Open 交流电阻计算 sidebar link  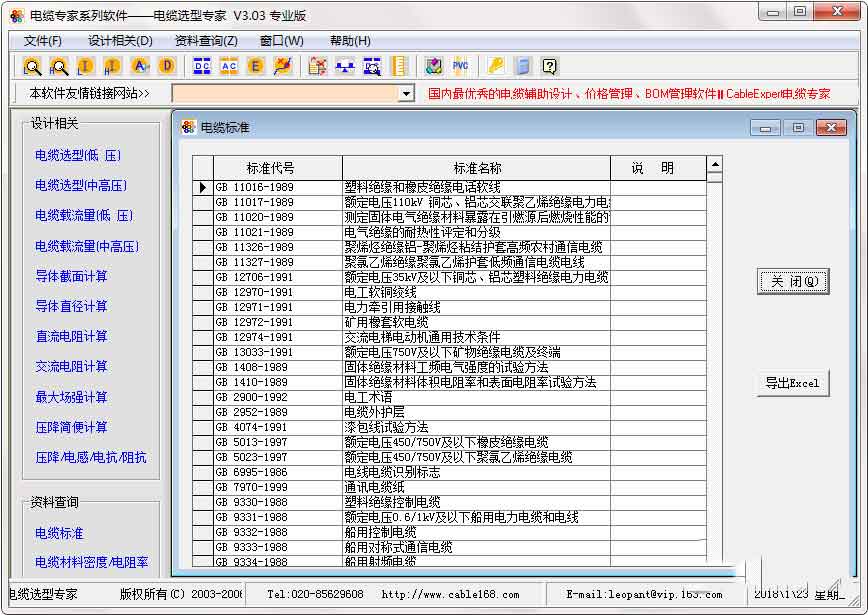tap(71, 366)
